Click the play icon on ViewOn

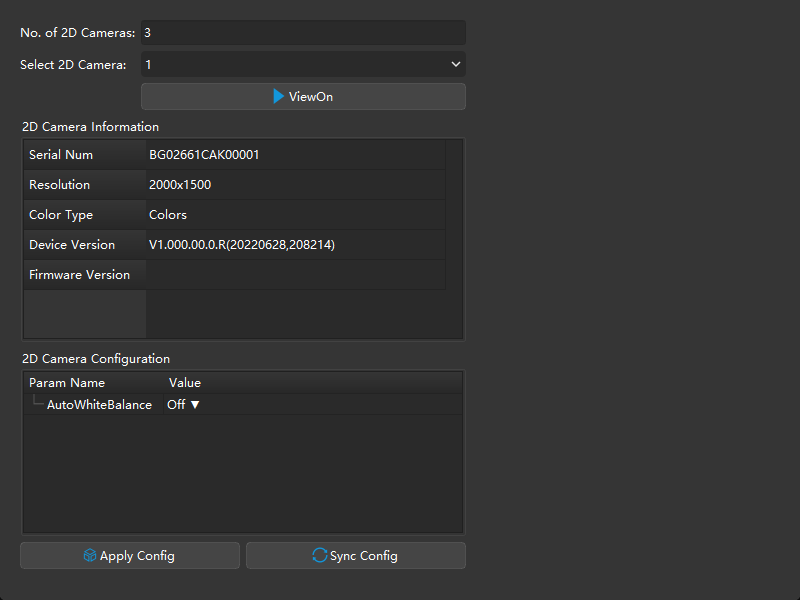[279, 97]
